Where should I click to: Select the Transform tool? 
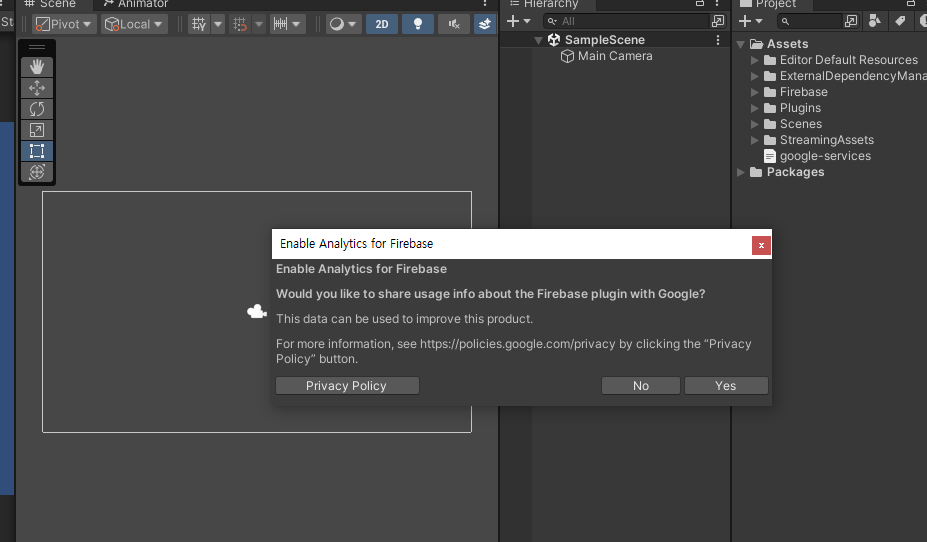coord(37,172)
